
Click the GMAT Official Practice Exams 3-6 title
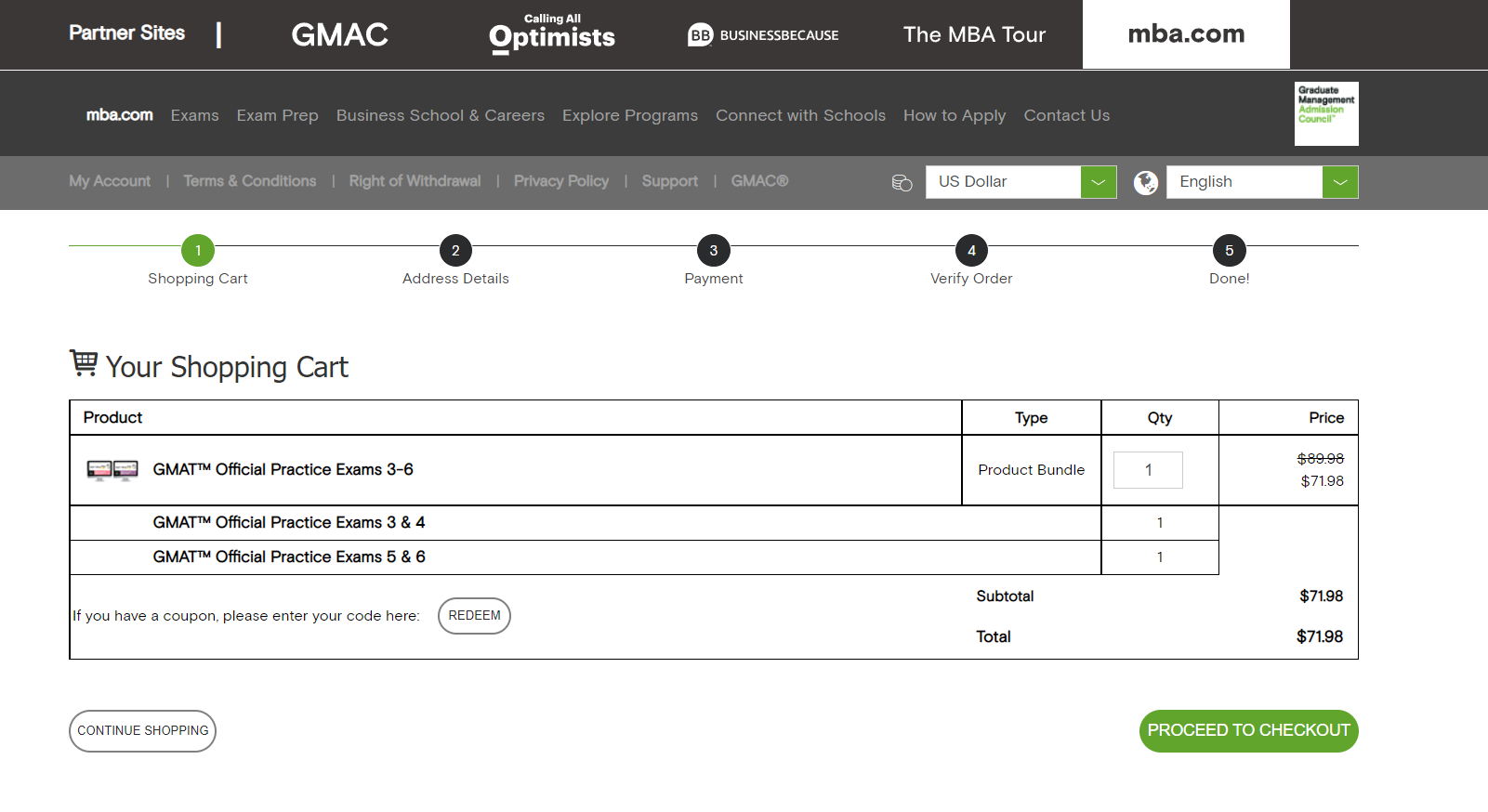(283, 470)
